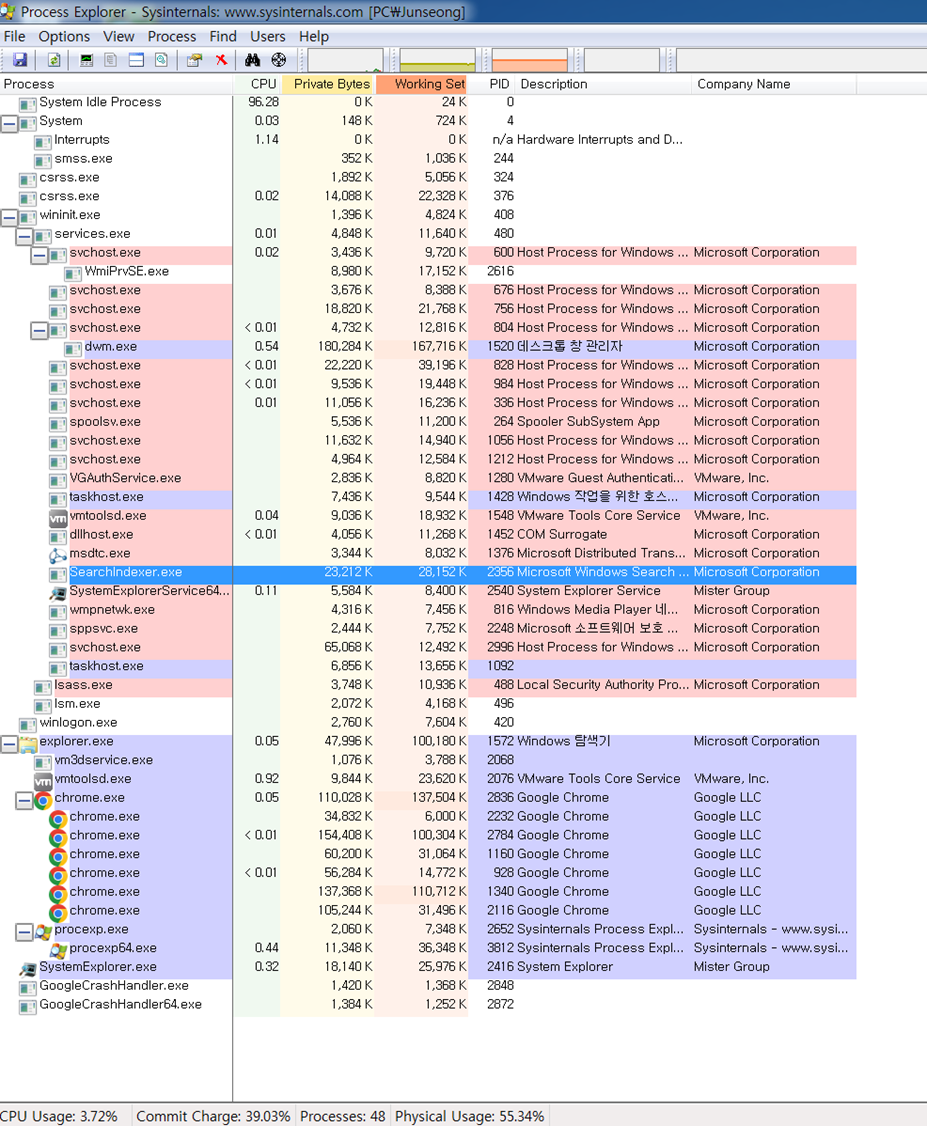Select the lsass.exe process
The image size is (927, 1126).
pos(83,685)
